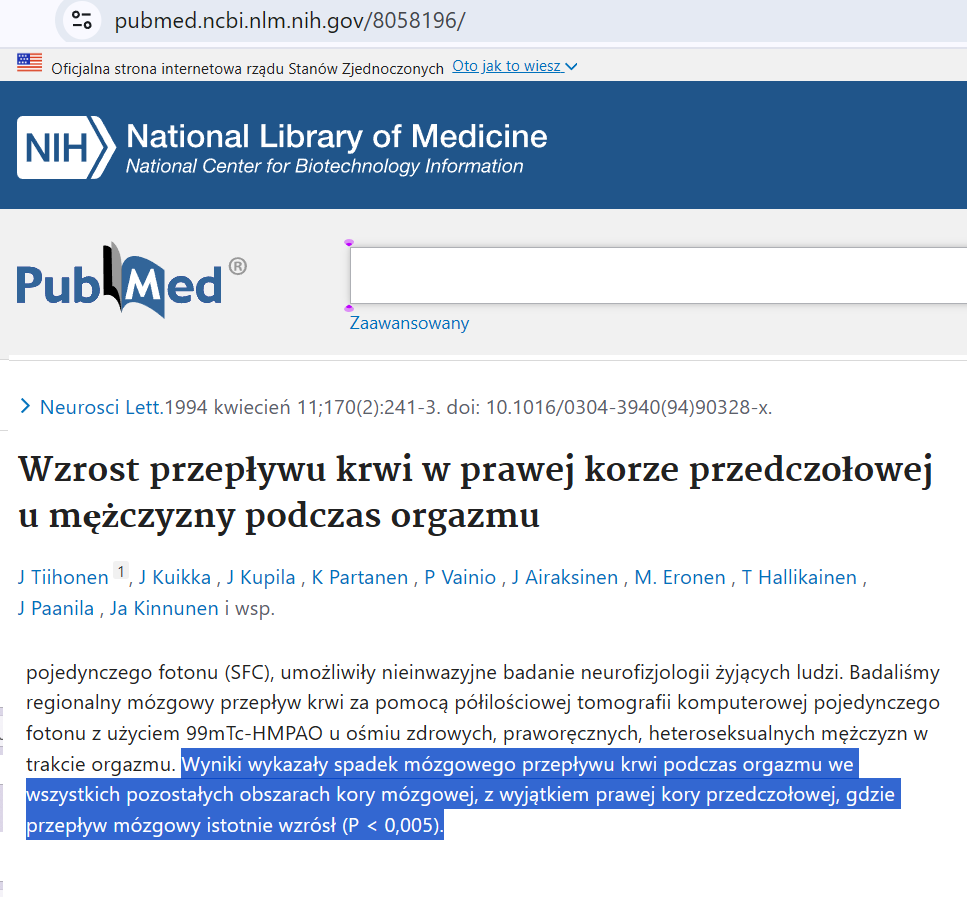This screenshot has width=967, height=897.
Task: Open the Zaawansowany advanced search link
Action: coord(409,323)
